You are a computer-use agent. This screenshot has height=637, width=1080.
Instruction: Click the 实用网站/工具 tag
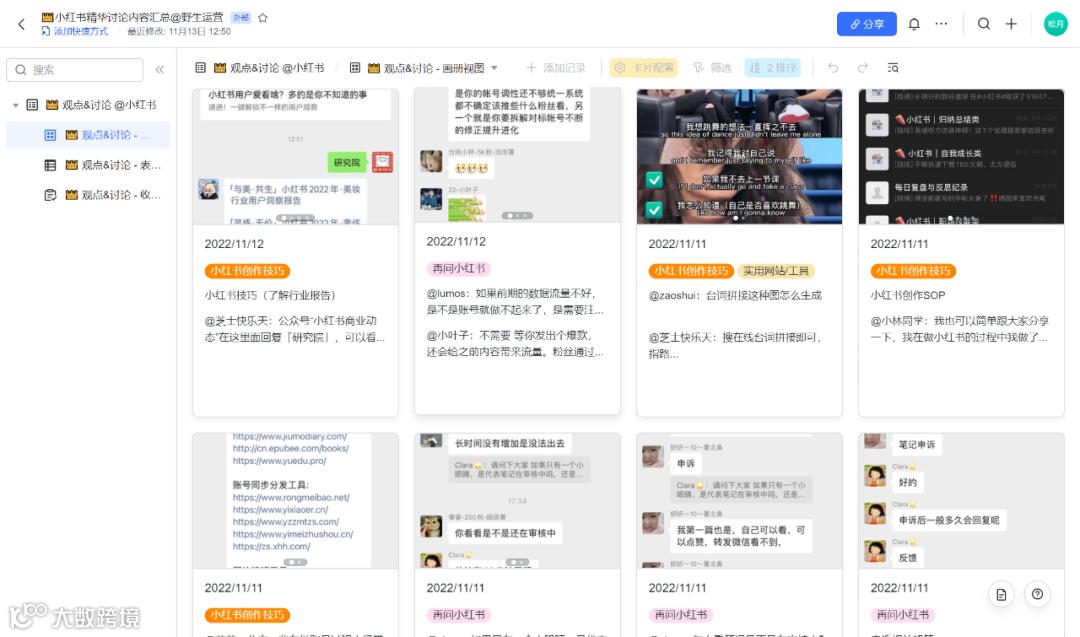click(776, 271)
